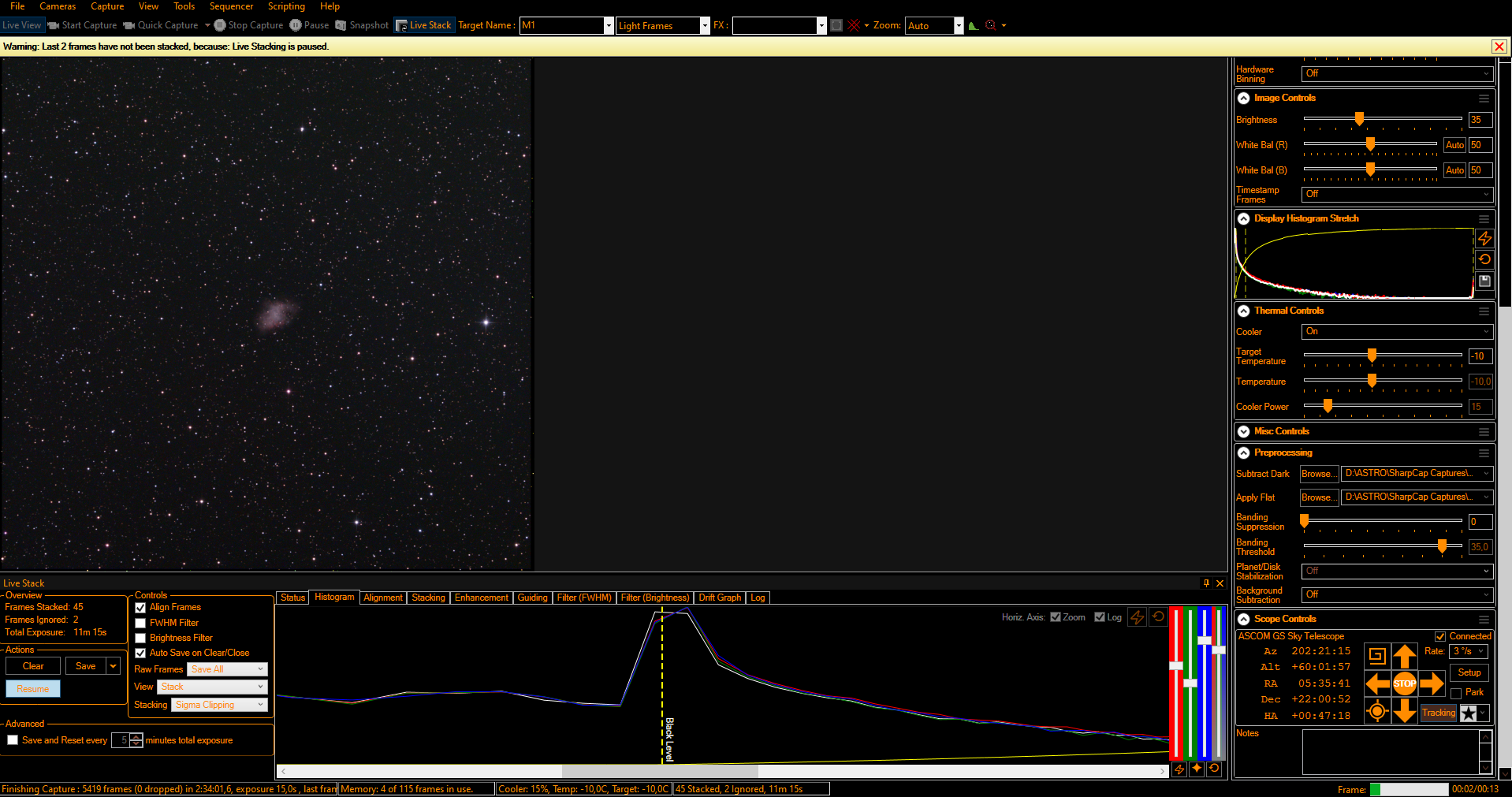Toggle the histogram Log checkbox
1512x797 pixels.
click(1100, 617)
